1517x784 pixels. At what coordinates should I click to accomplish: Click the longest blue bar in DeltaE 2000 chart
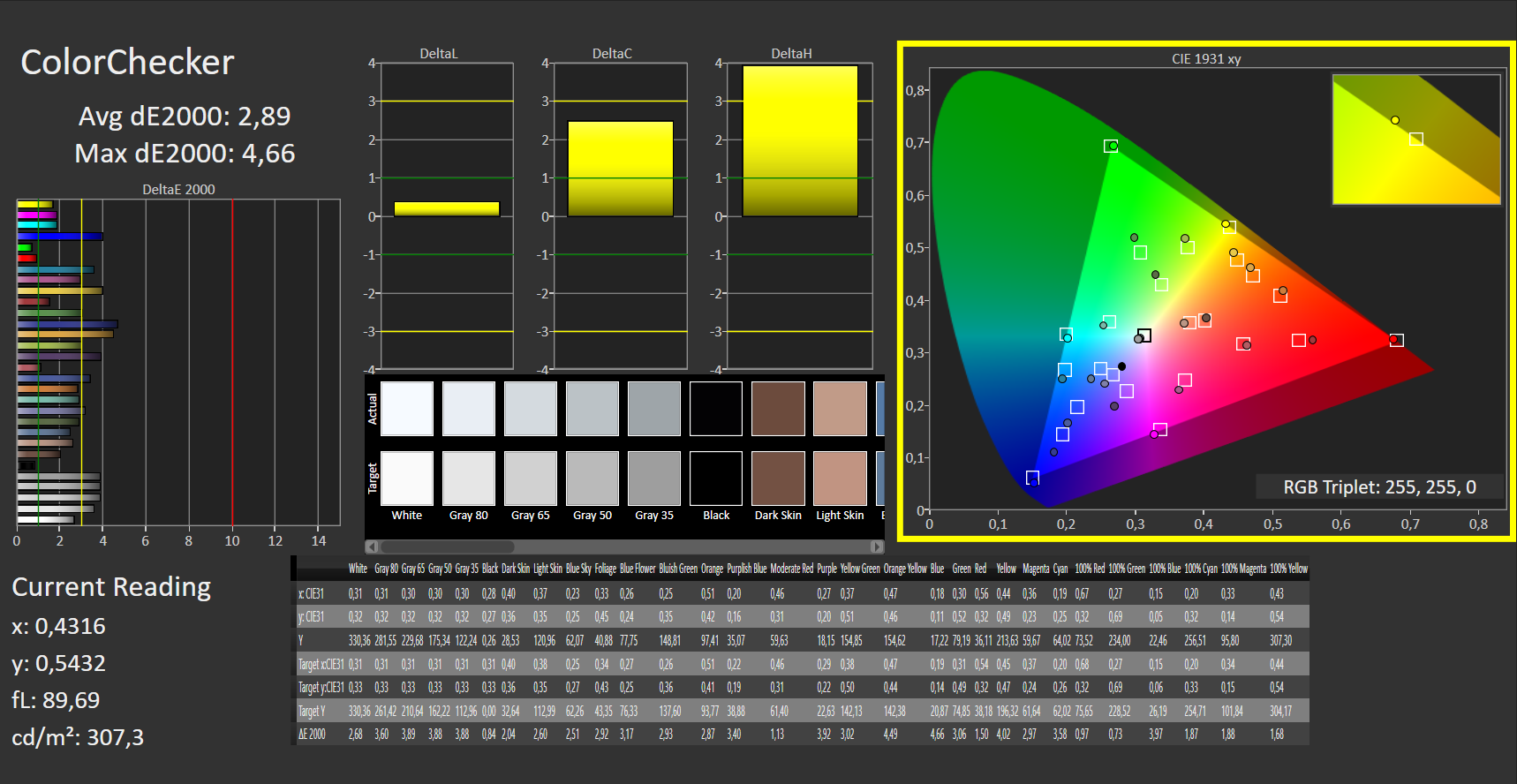67,324
